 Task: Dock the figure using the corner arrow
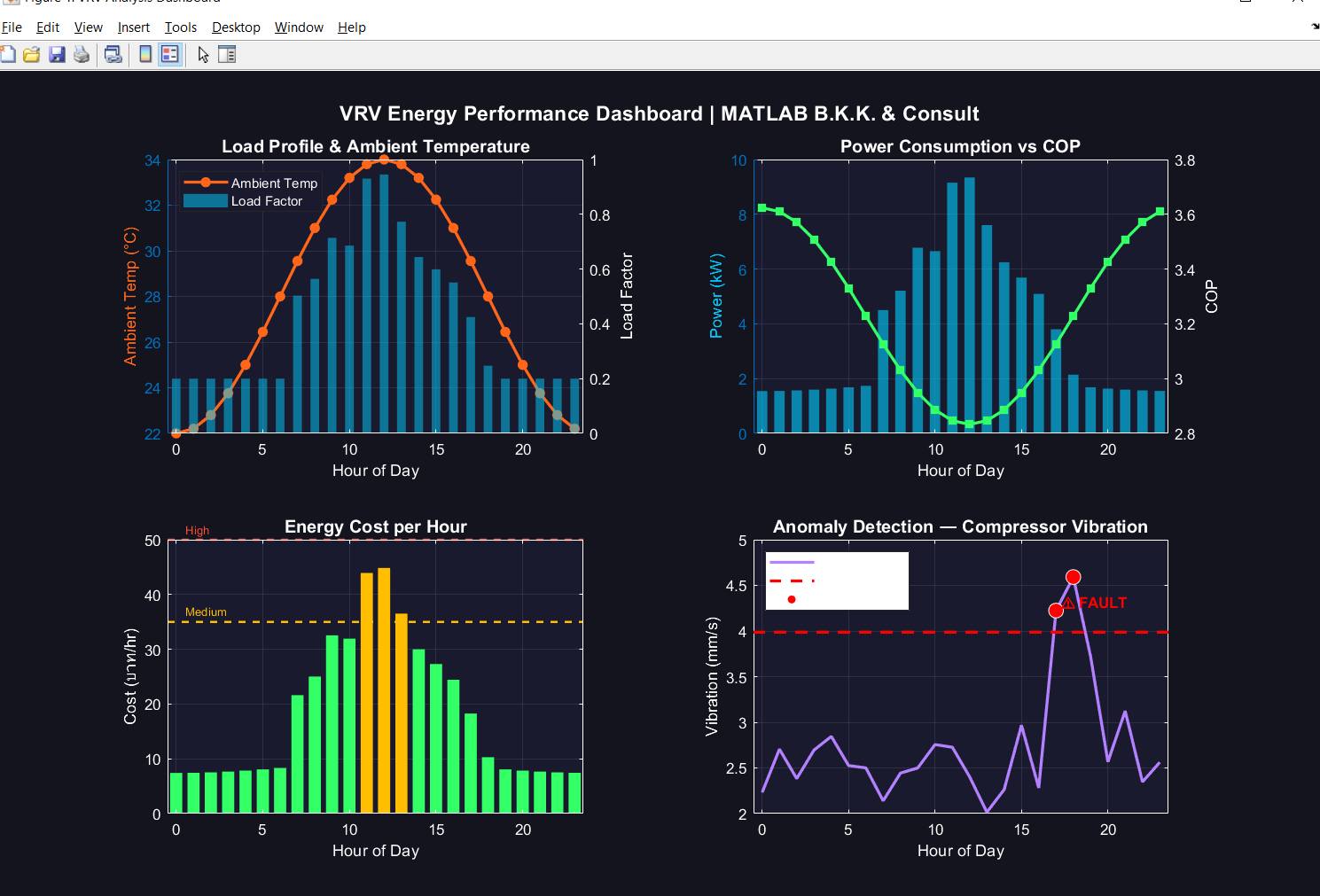coord(1314,27)
